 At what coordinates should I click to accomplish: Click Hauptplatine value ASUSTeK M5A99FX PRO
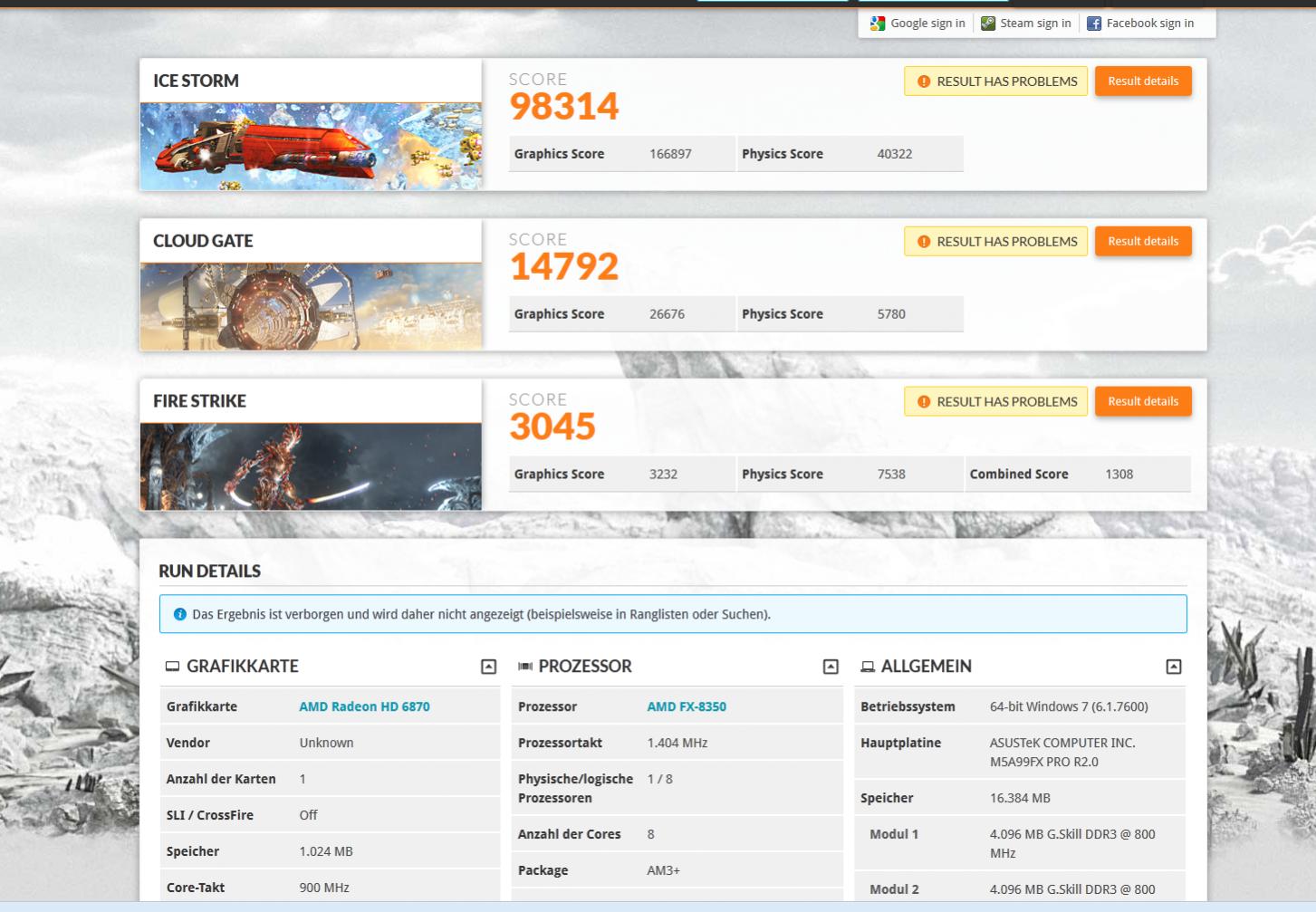click(x=1062, y=752)
